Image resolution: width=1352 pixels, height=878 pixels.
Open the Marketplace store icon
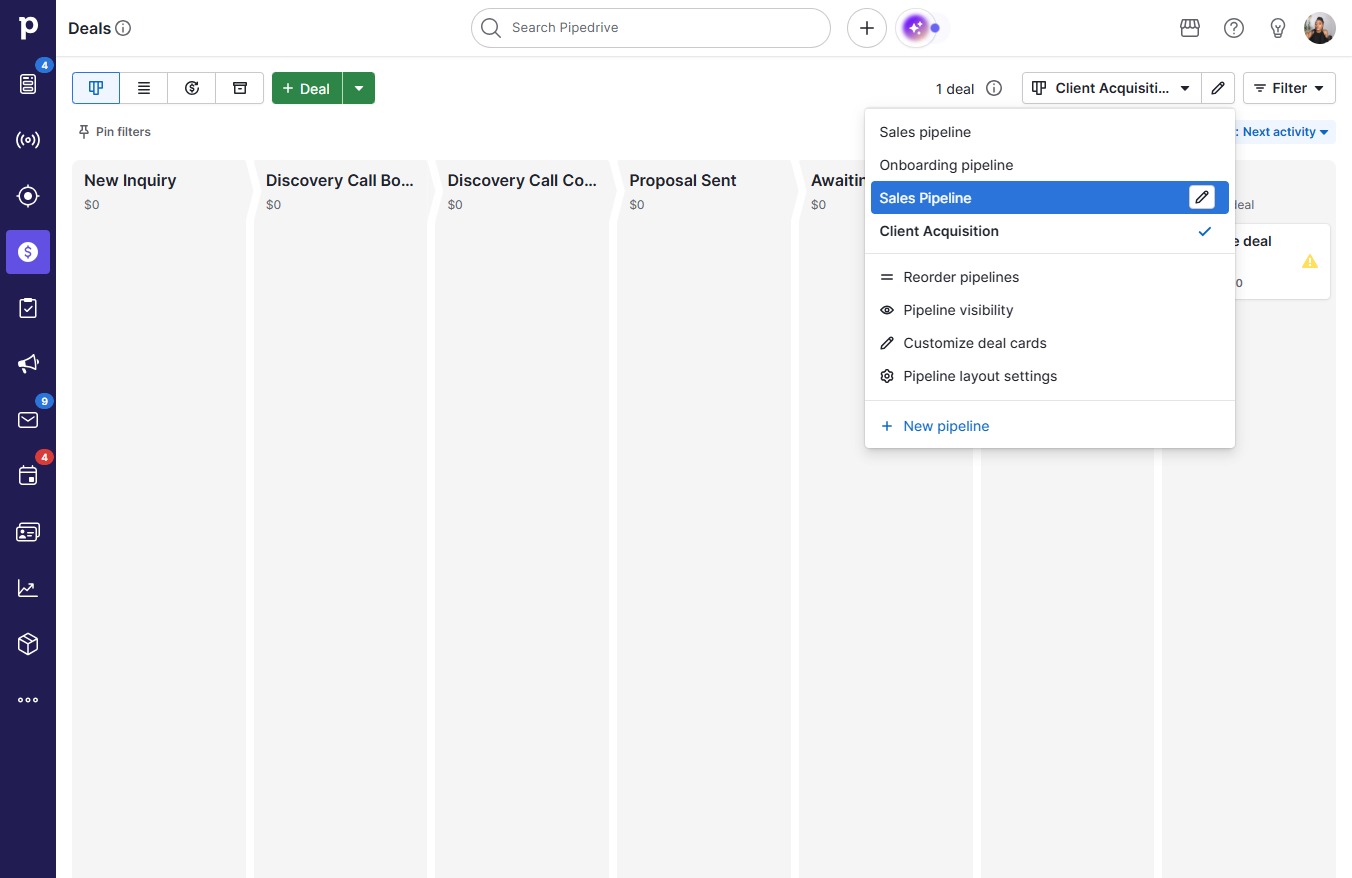pyautogui.click(x=1190, y=28)
